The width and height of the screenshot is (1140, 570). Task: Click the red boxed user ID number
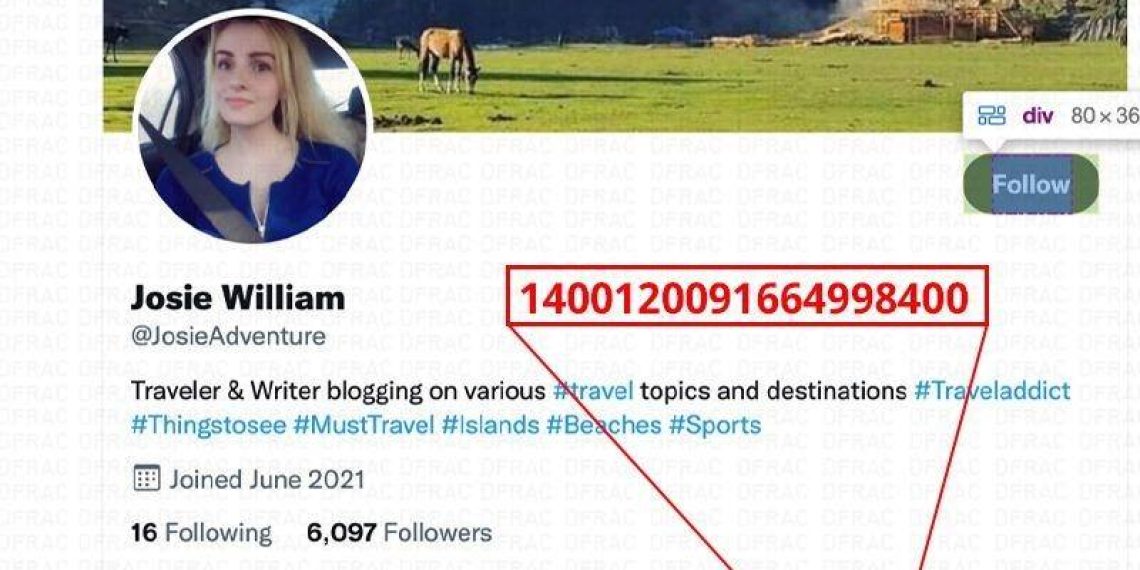747,295
